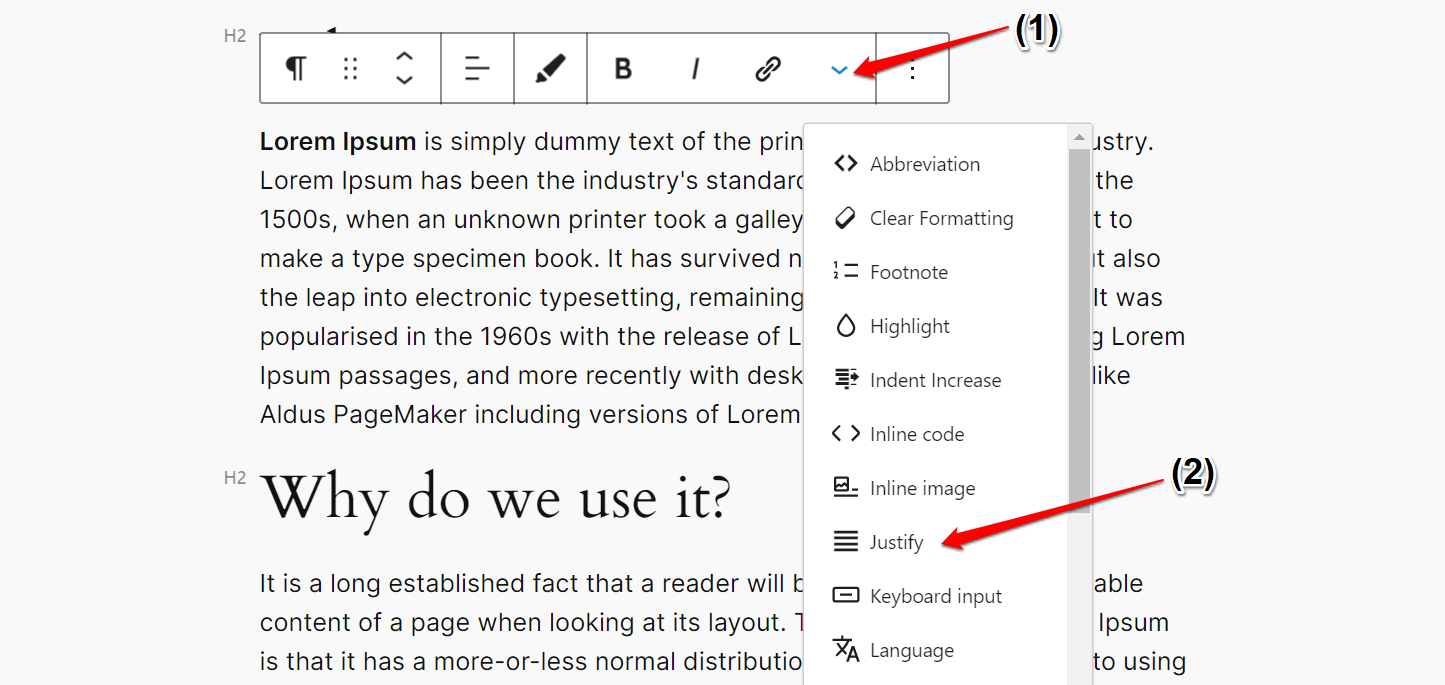Viewport: 1445px width, 685px height.
Task: Open the block options three-dot menu
Action: point(911,68)
